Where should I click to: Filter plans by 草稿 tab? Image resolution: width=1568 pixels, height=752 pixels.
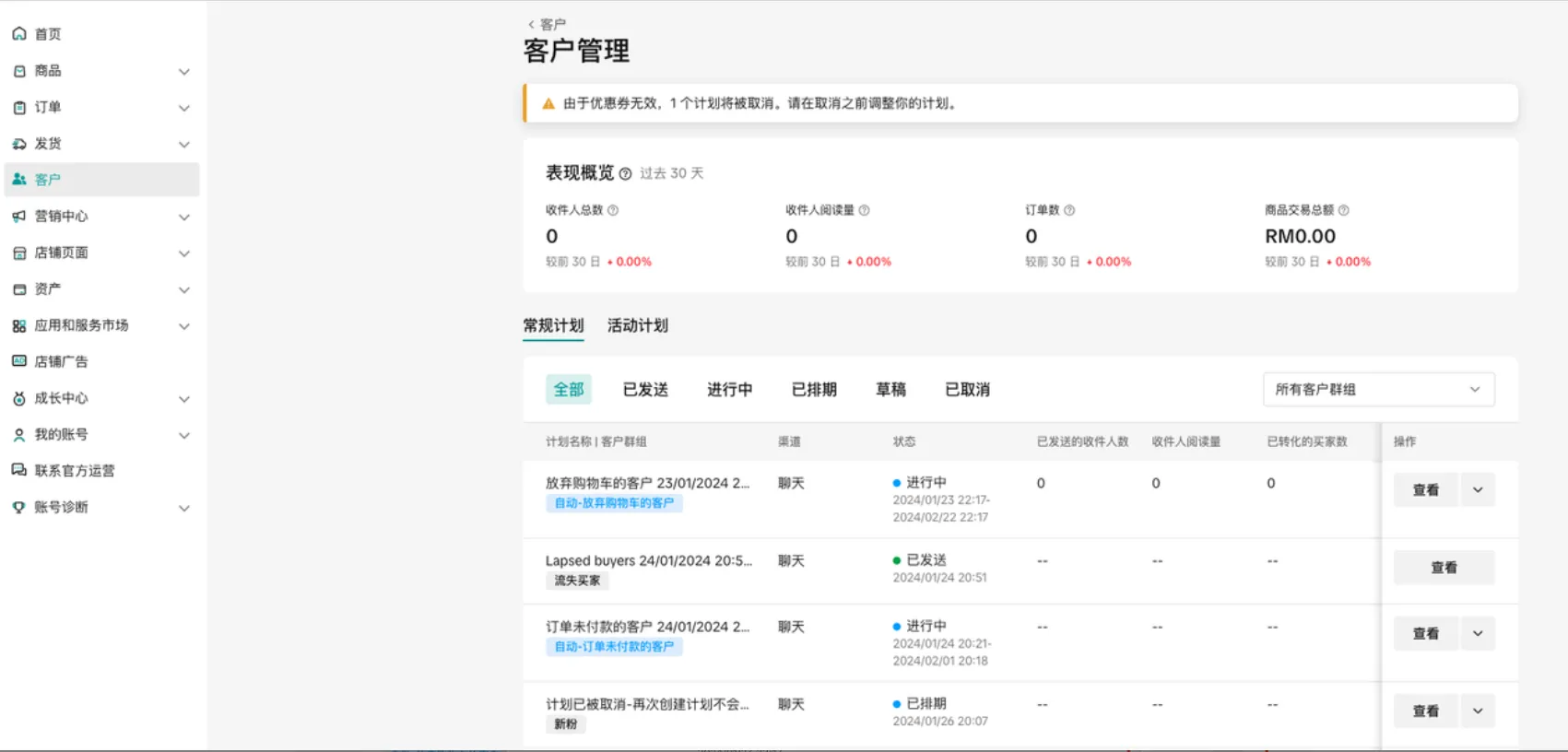pos(890,390)
